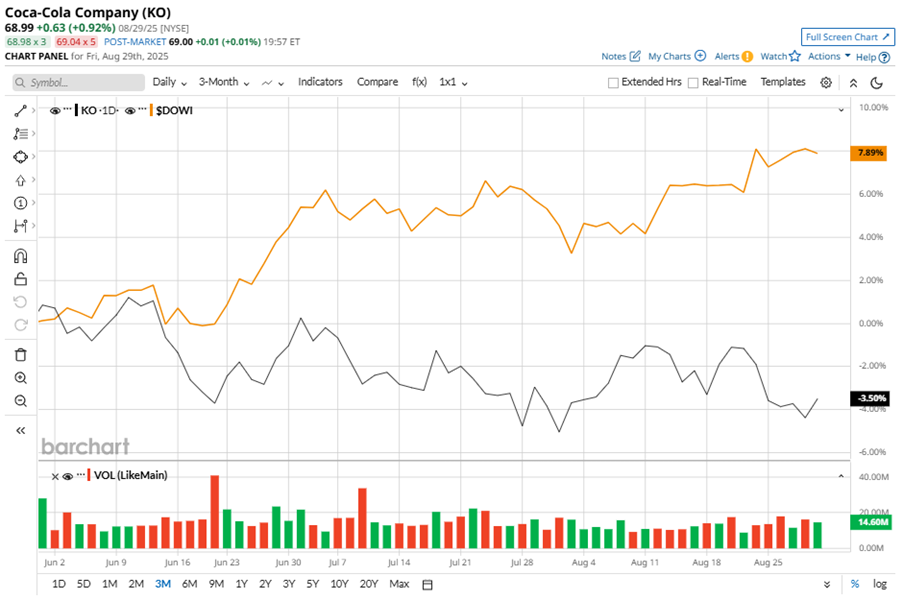903x600 pixels.
Task: Expand the bottom range bar double chevron
Action: [827, 584]
